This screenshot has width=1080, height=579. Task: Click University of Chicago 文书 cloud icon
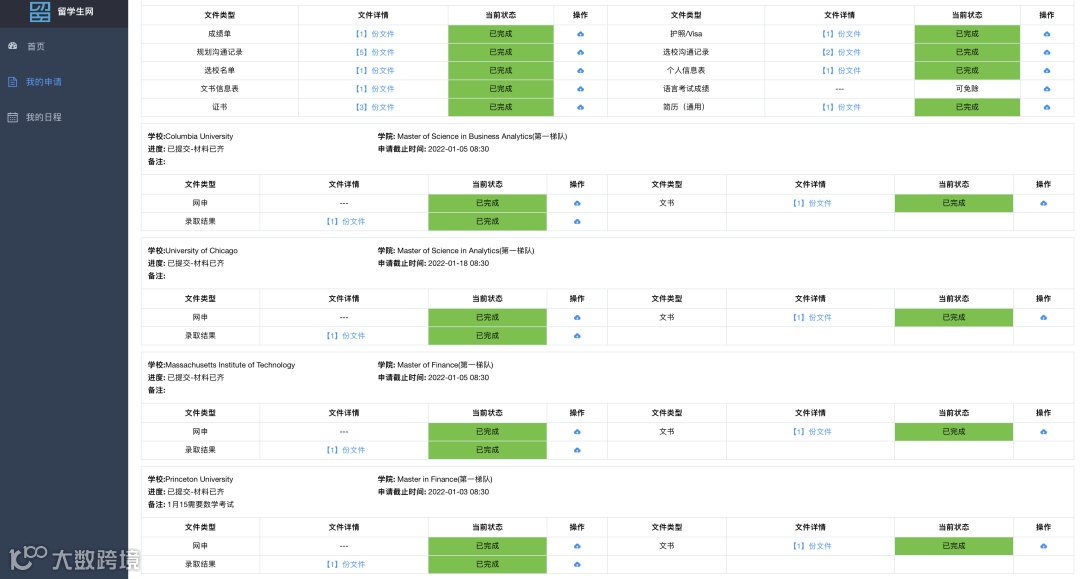coord(1043,317)
